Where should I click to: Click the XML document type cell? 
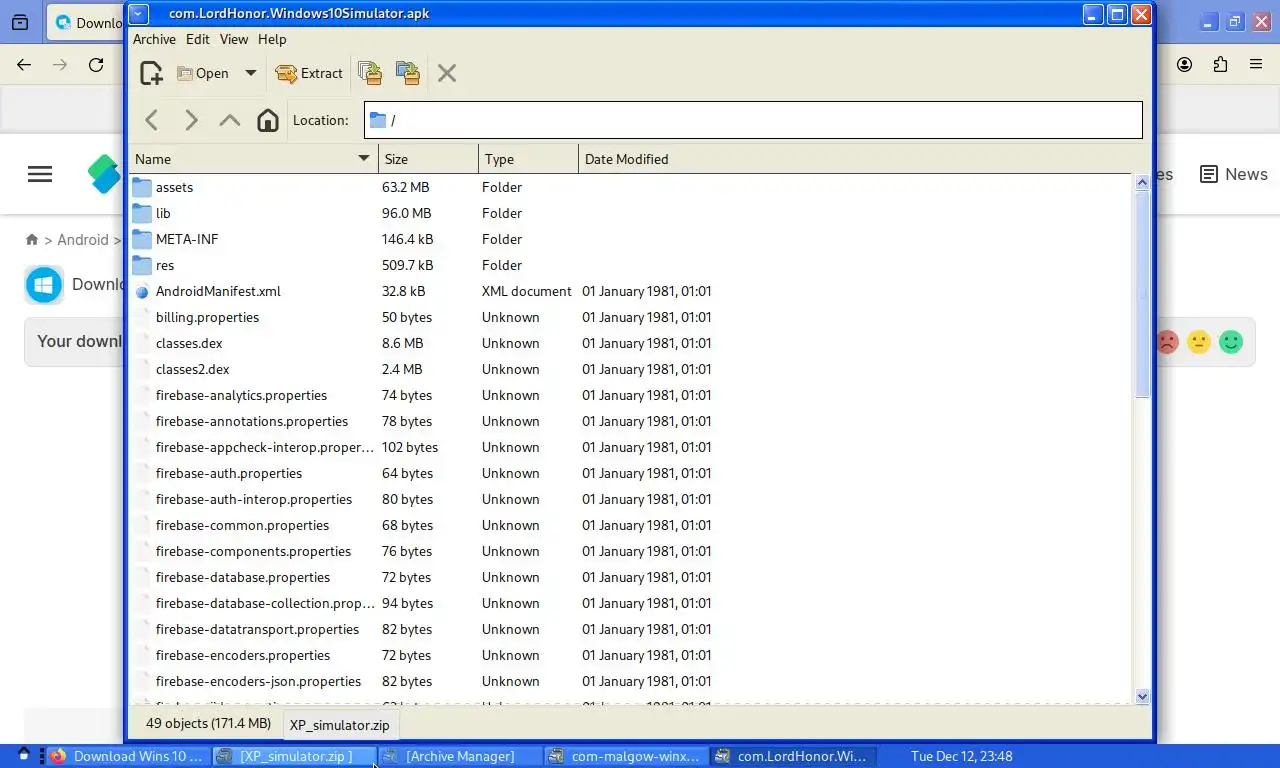pyautogui.click(x=526, y=291)
